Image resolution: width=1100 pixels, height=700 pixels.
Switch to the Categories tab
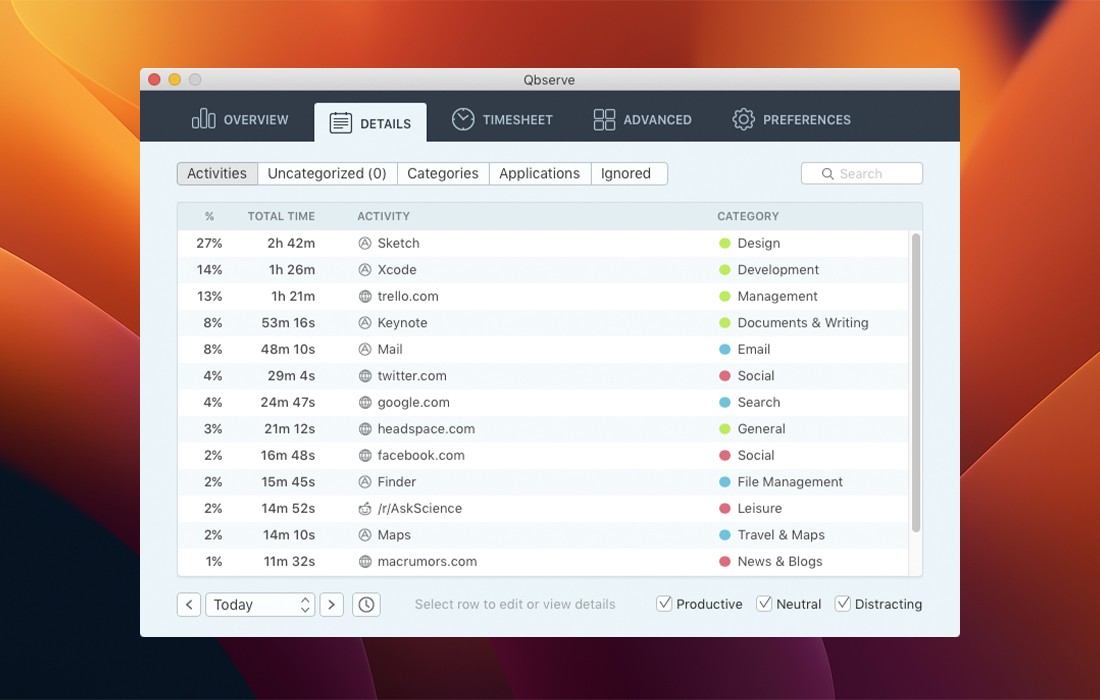(x=443, y=173)
